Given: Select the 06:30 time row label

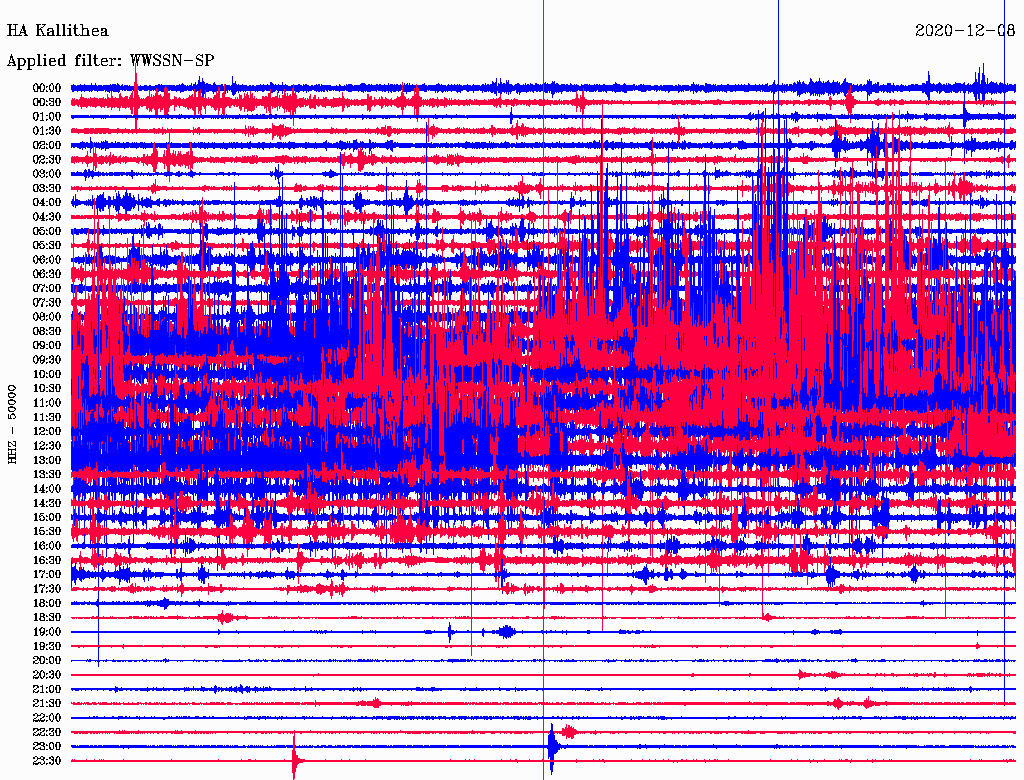Looking at the screenshot, I should pyautogui.click(x=47, y=274).
